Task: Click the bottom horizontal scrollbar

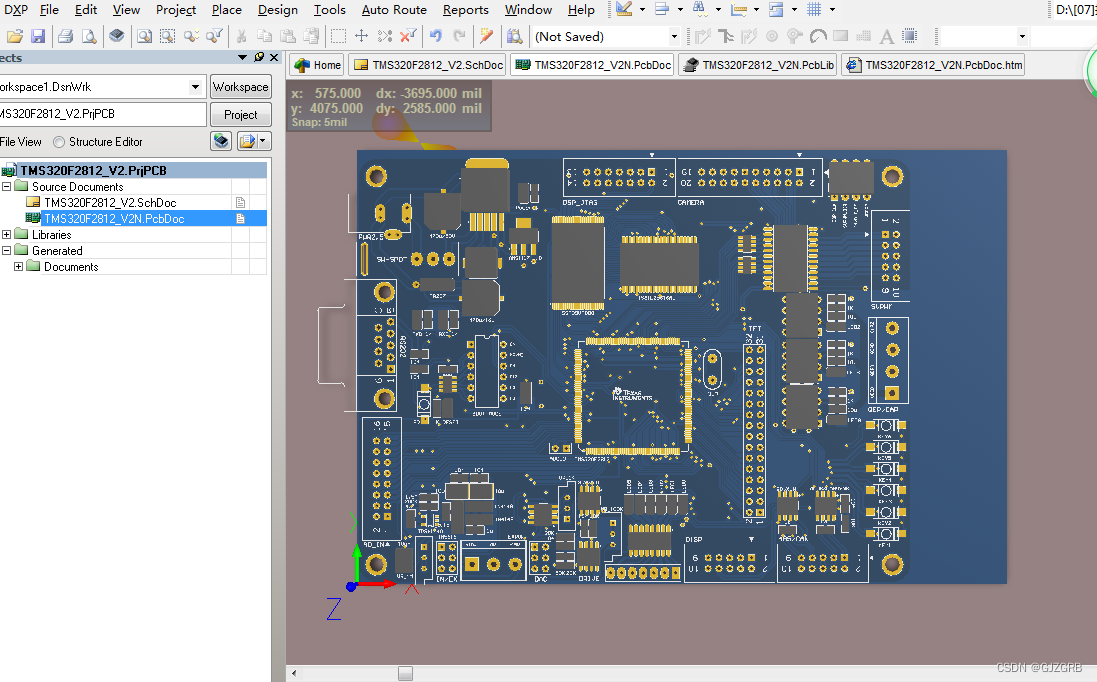Action: pyautogui.click(x=405, y=673)
